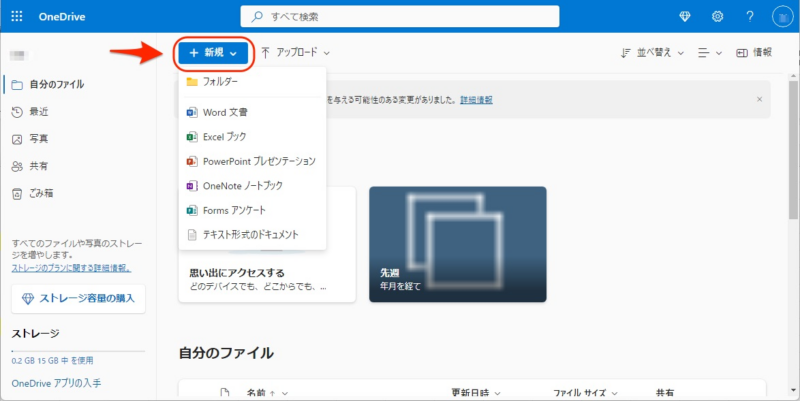Open the help question mark icon
Screen dimensions: 800x401
[x=749, y=16]
